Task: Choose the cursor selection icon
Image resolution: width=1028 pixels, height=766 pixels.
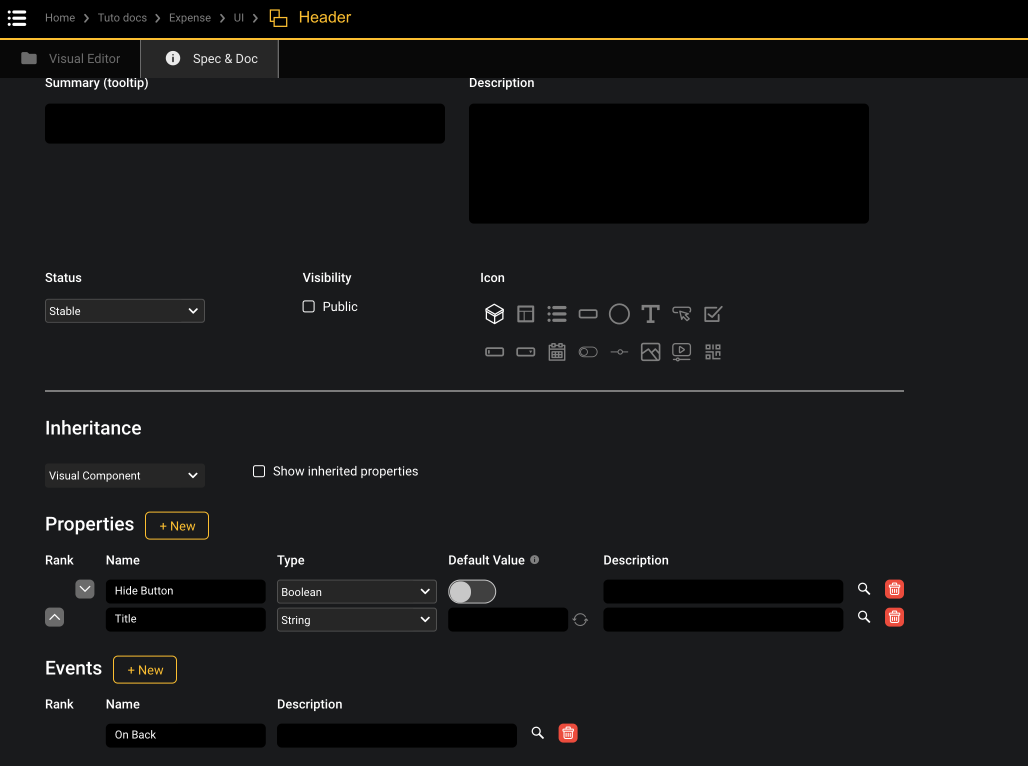Action: [x=681, y=313]
